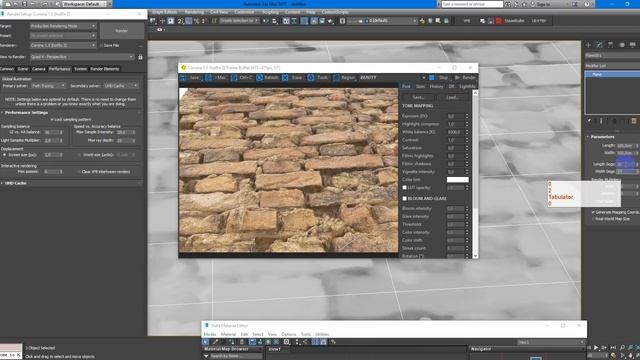Viewport: 640px width, 360px height.
Task: Click Save... button in Post tab
Action: (x=418, y=98)
